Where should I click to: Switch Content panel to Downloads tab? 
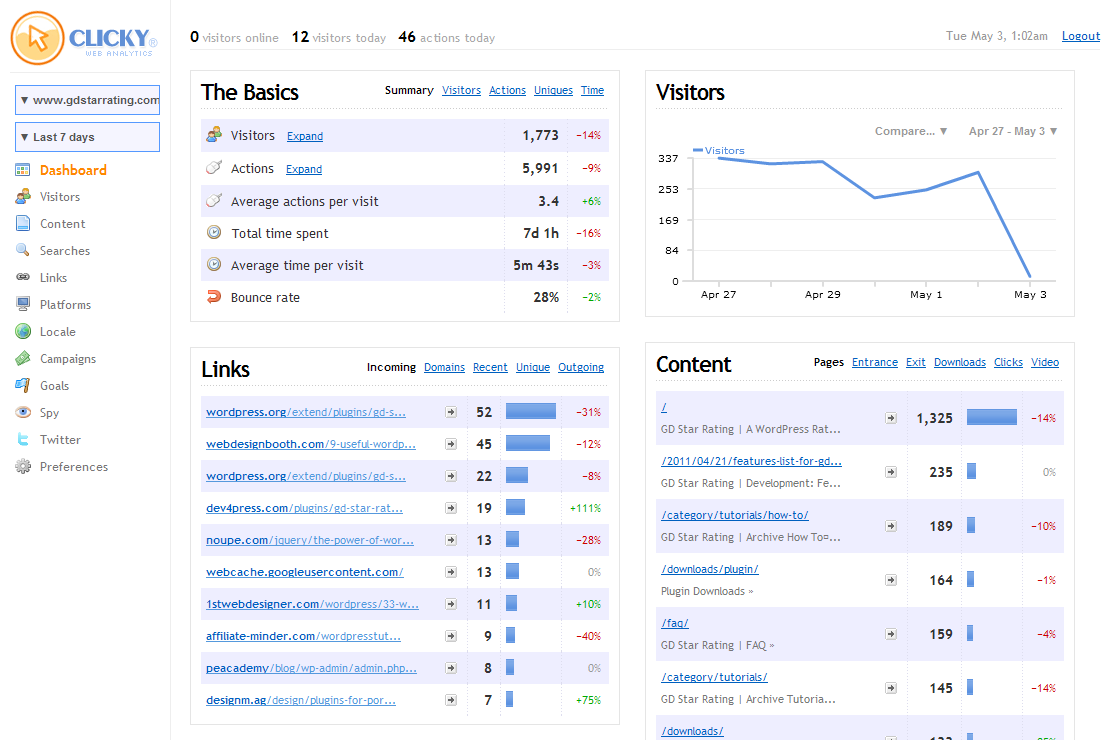pyautogui.click(x=959, y=362)
